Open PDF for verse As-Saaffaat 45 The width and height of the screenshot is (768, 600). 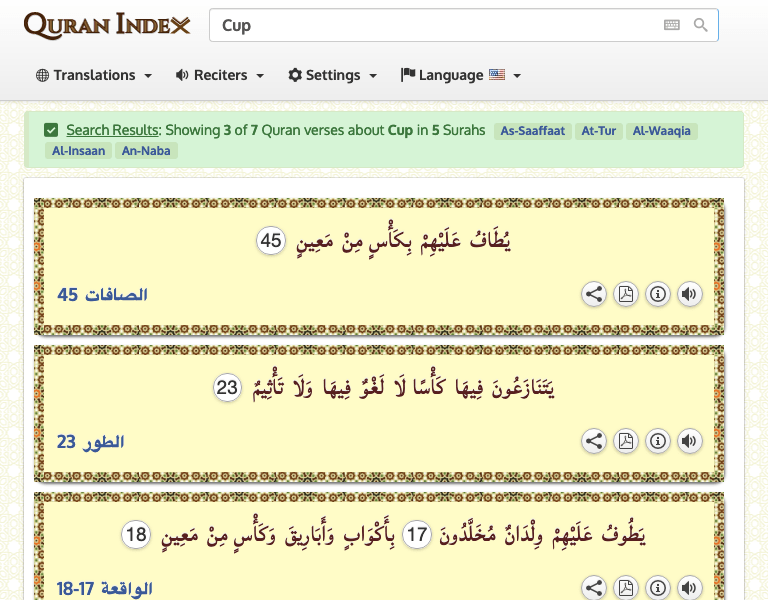[626, 294]
